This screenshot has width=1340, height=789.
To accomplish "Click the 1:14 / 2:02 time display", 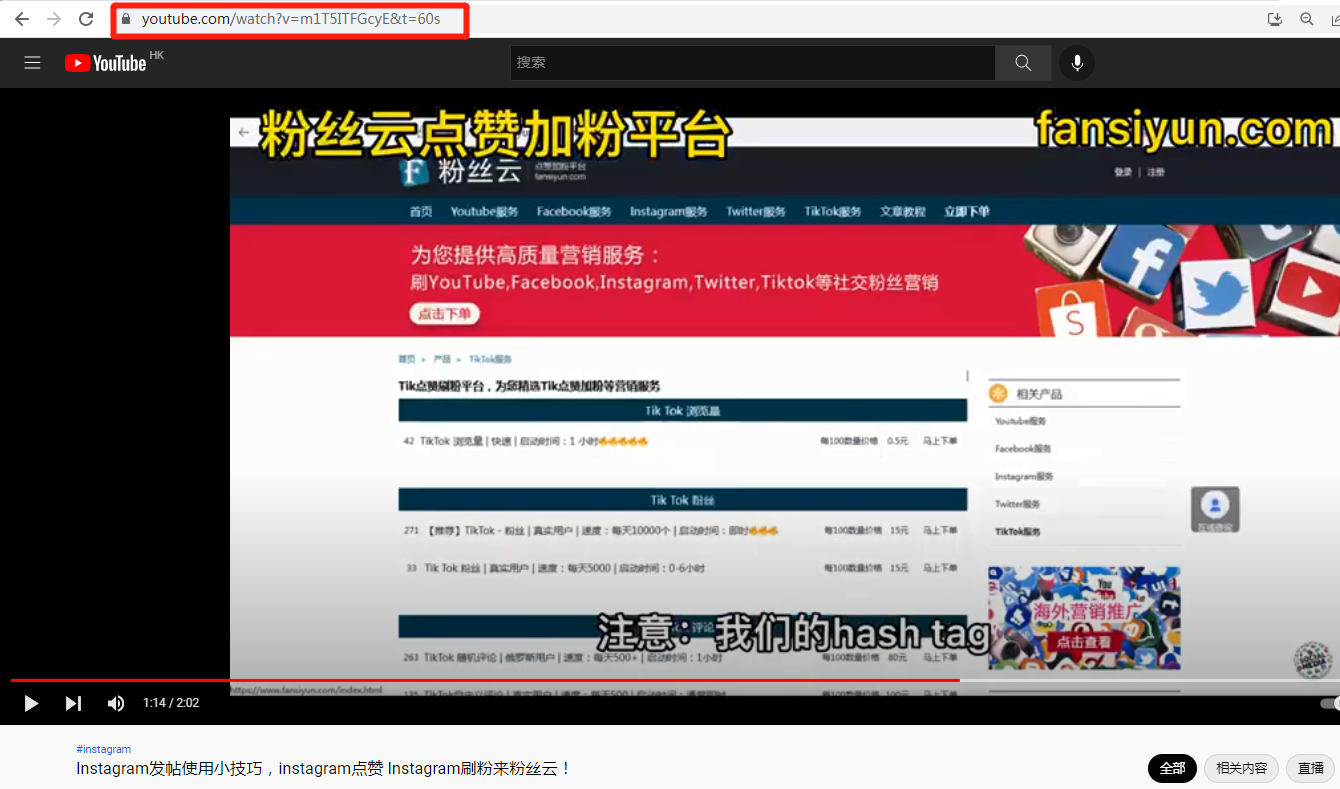I will [171, 703].
